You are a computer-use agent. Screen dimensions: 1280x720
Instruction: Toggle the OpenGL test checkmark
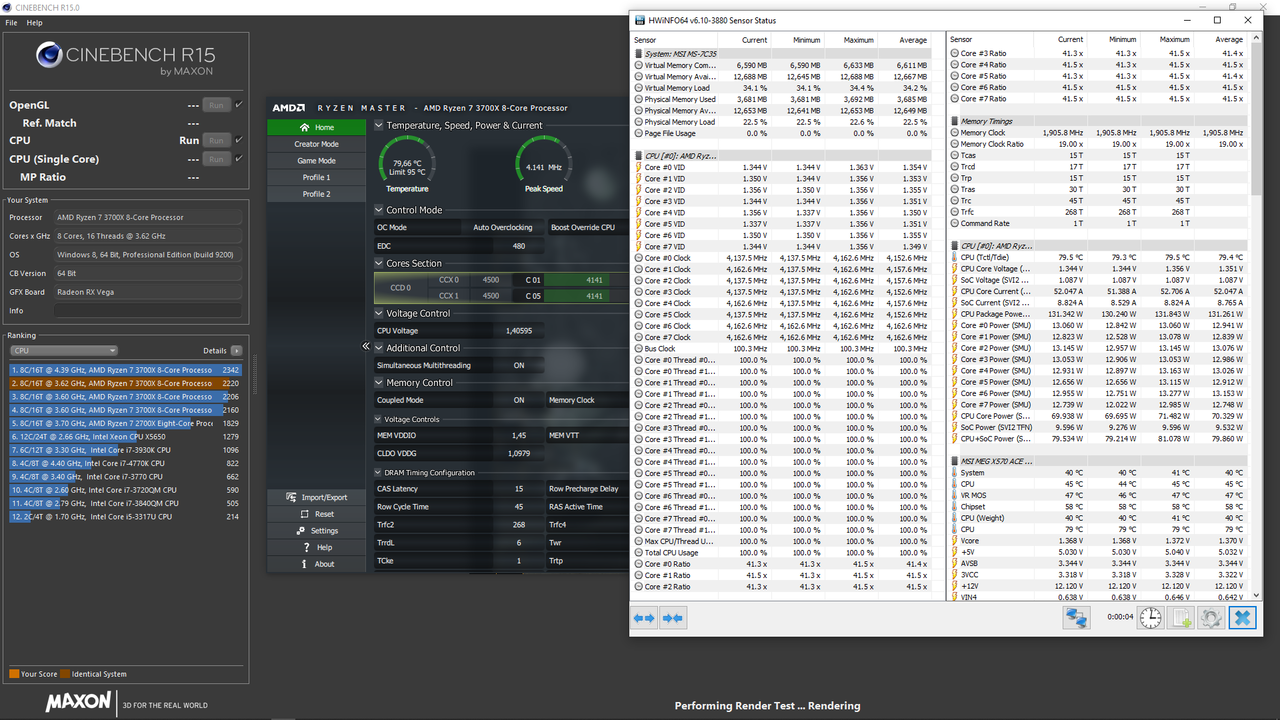238,104
